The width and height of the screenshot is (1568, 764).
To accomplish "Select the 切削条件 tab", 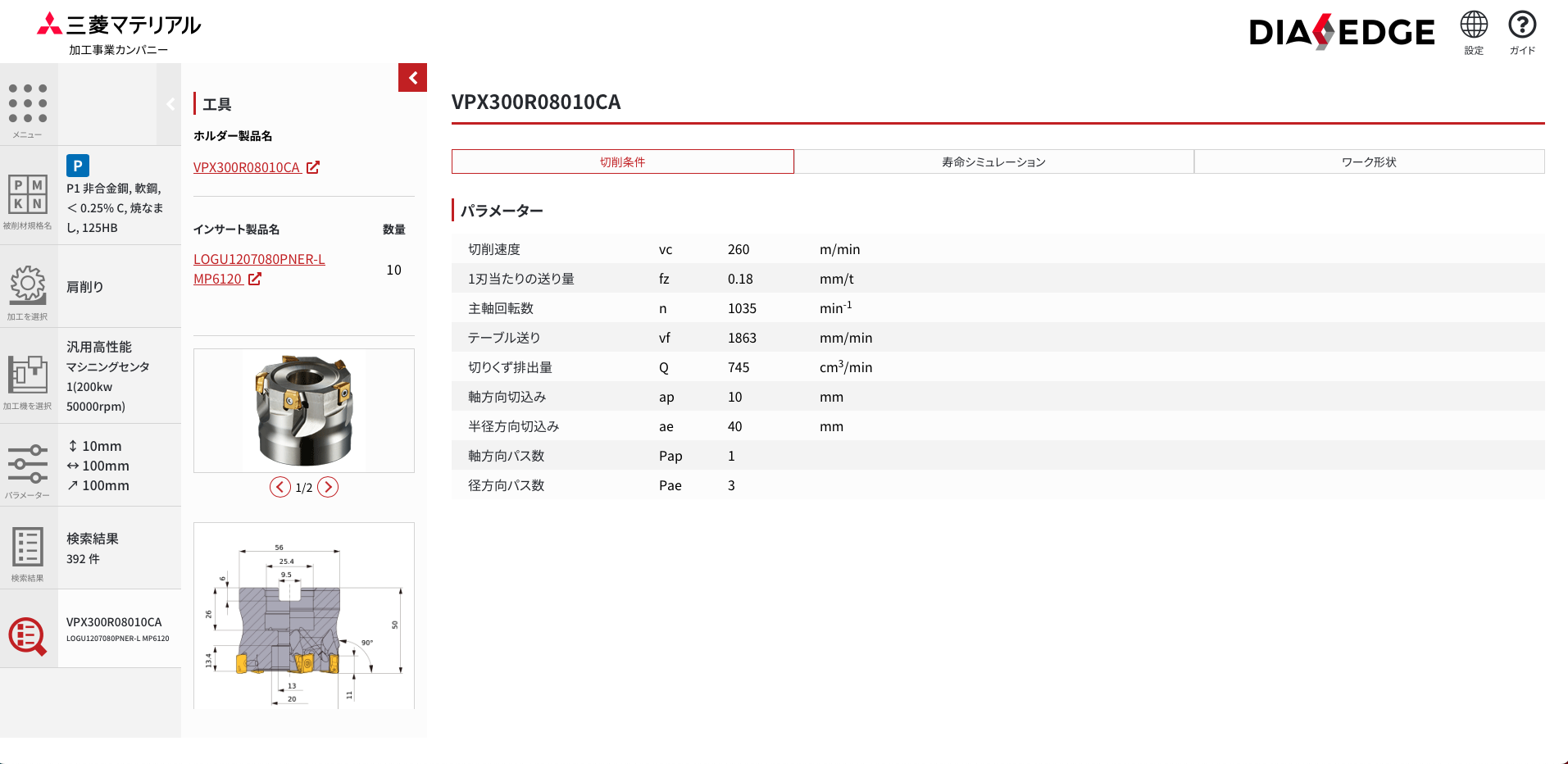I will click(623, 161).
